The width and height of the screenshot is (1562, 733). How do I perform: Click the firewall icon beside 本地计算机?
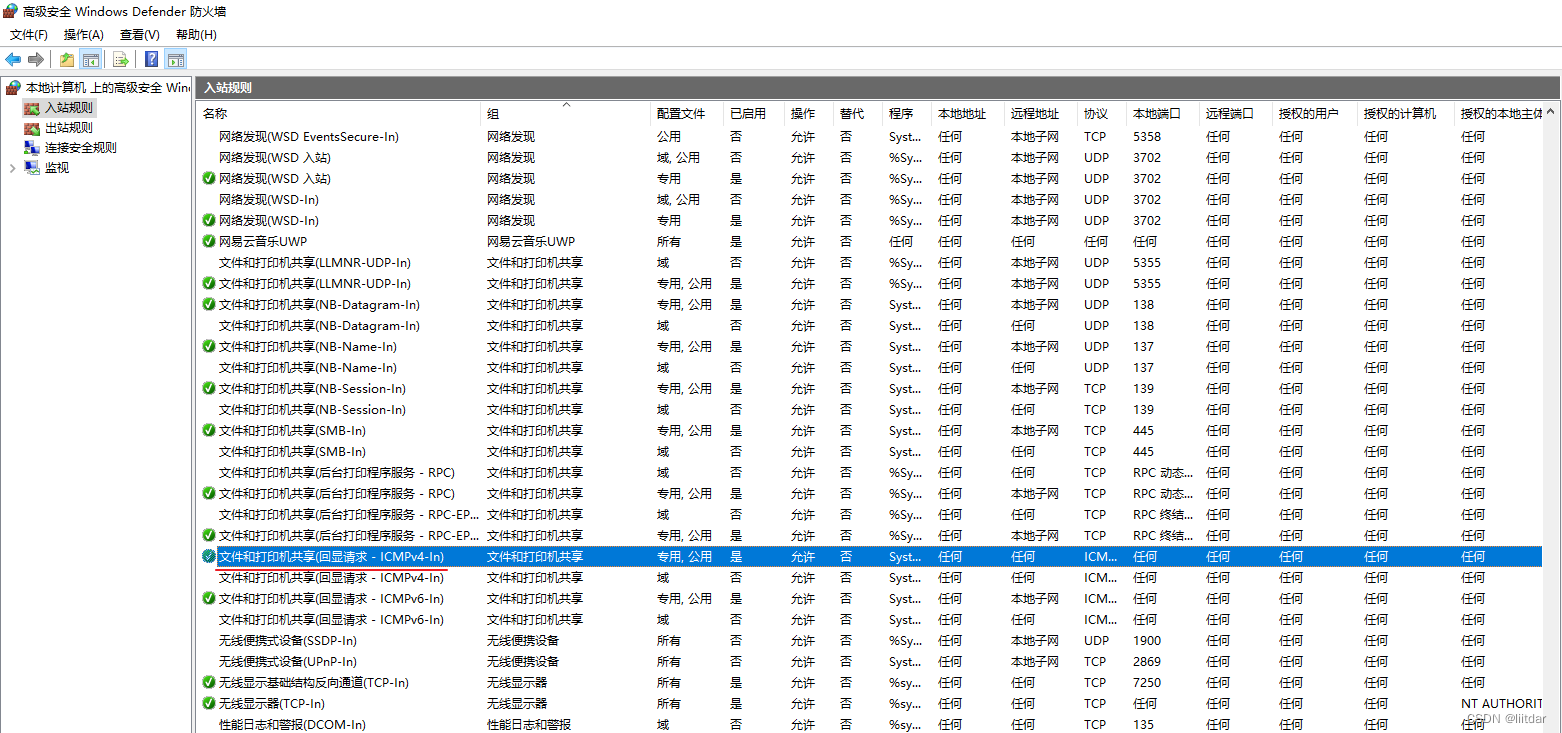[x=11, y=87]
